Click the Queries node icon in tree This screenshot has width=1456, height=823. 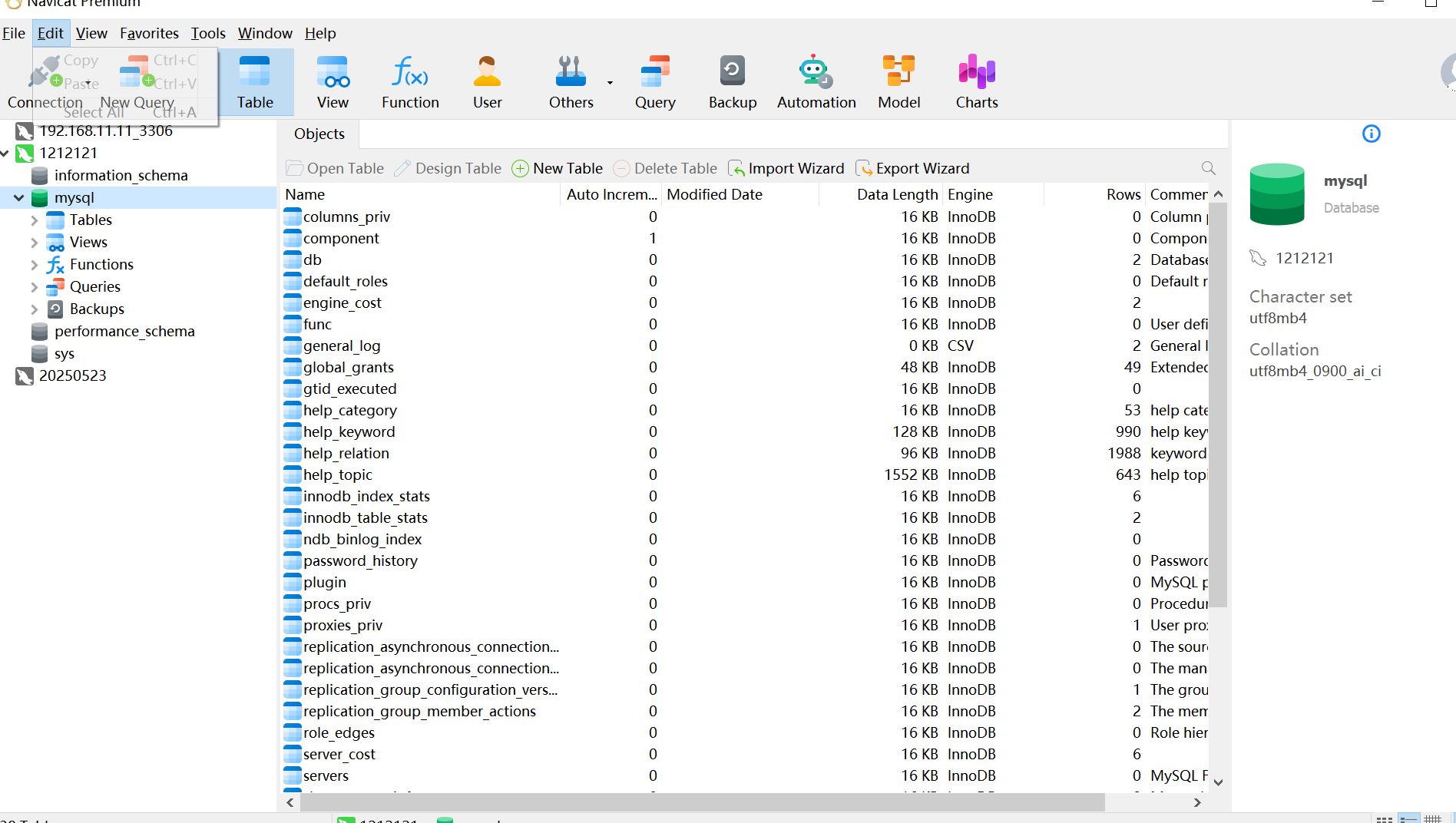click(55, 287)
